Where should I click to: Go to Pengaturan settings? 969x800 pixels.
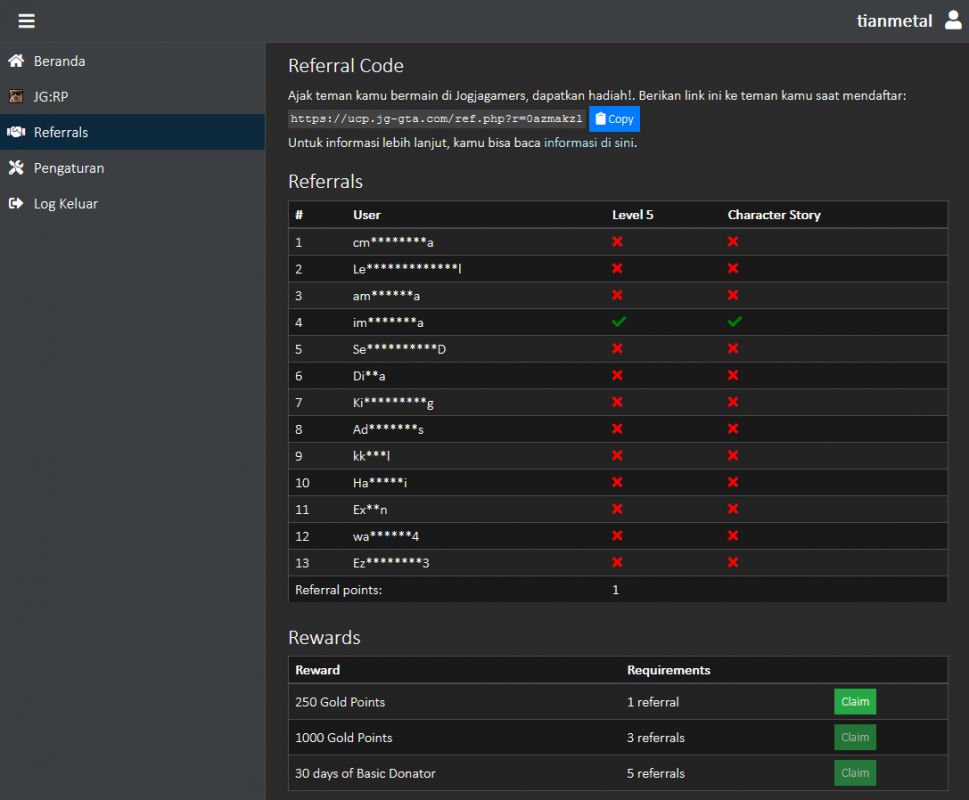pyautogui.click(x=132, y=168)
